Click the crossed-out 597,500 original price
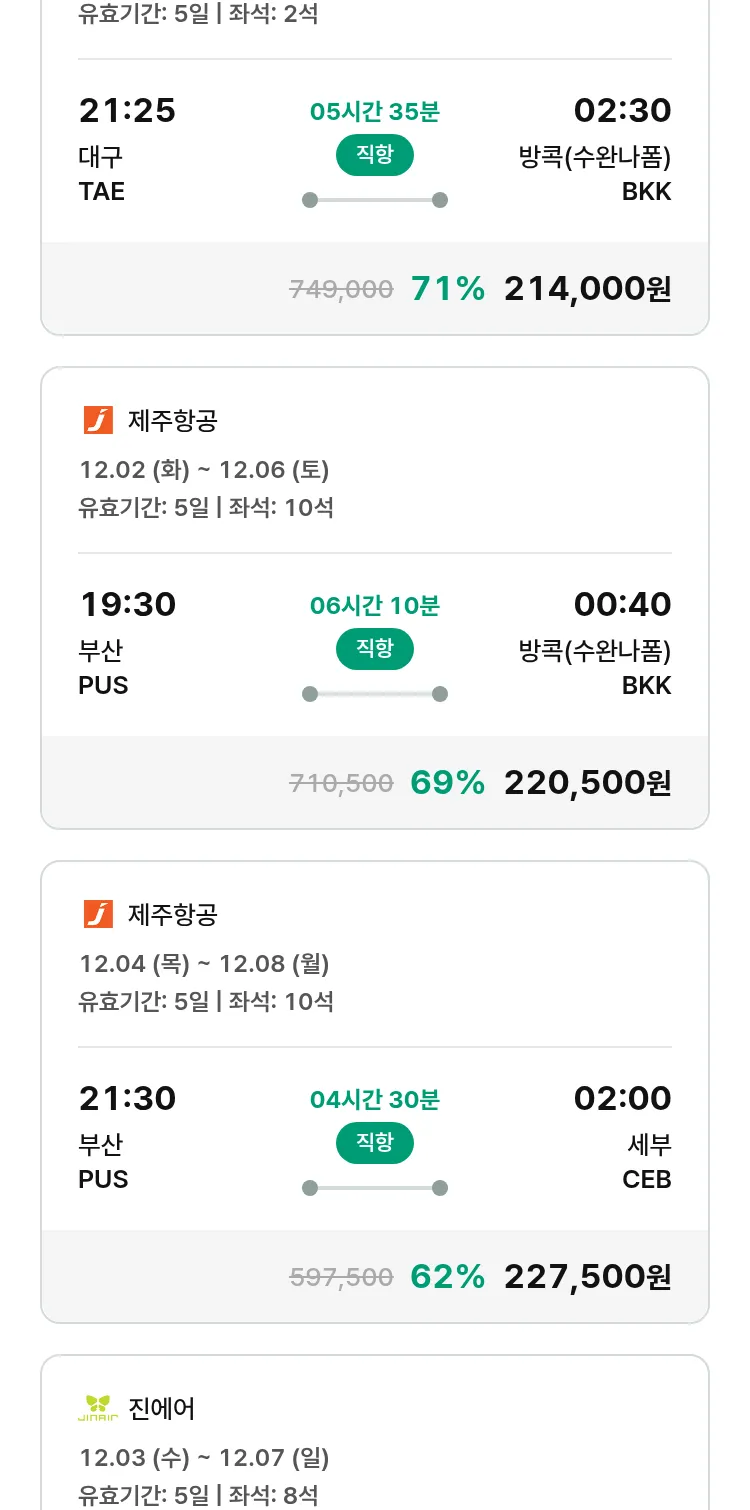The height and width of the screenshot is (1510, 750). click(x=341, y=1277)
